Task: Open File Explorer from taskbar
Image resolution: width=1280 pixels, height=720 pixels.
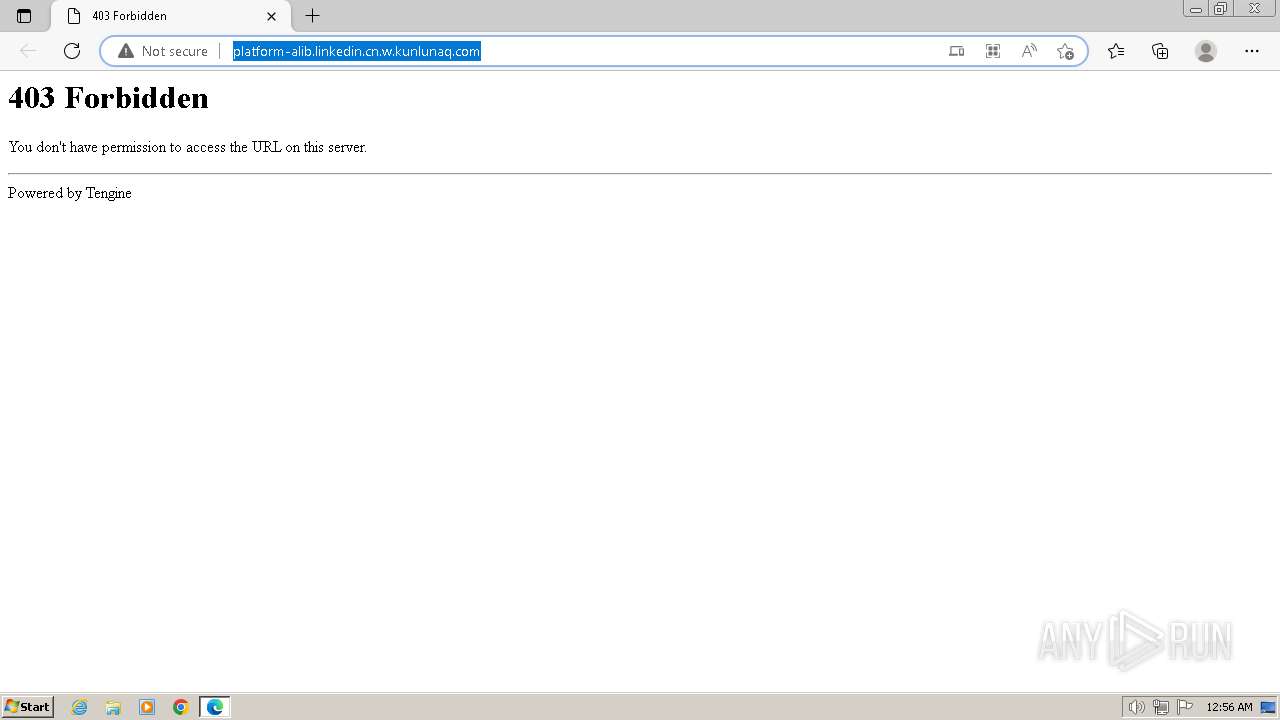Action: (x=113, y=707)
